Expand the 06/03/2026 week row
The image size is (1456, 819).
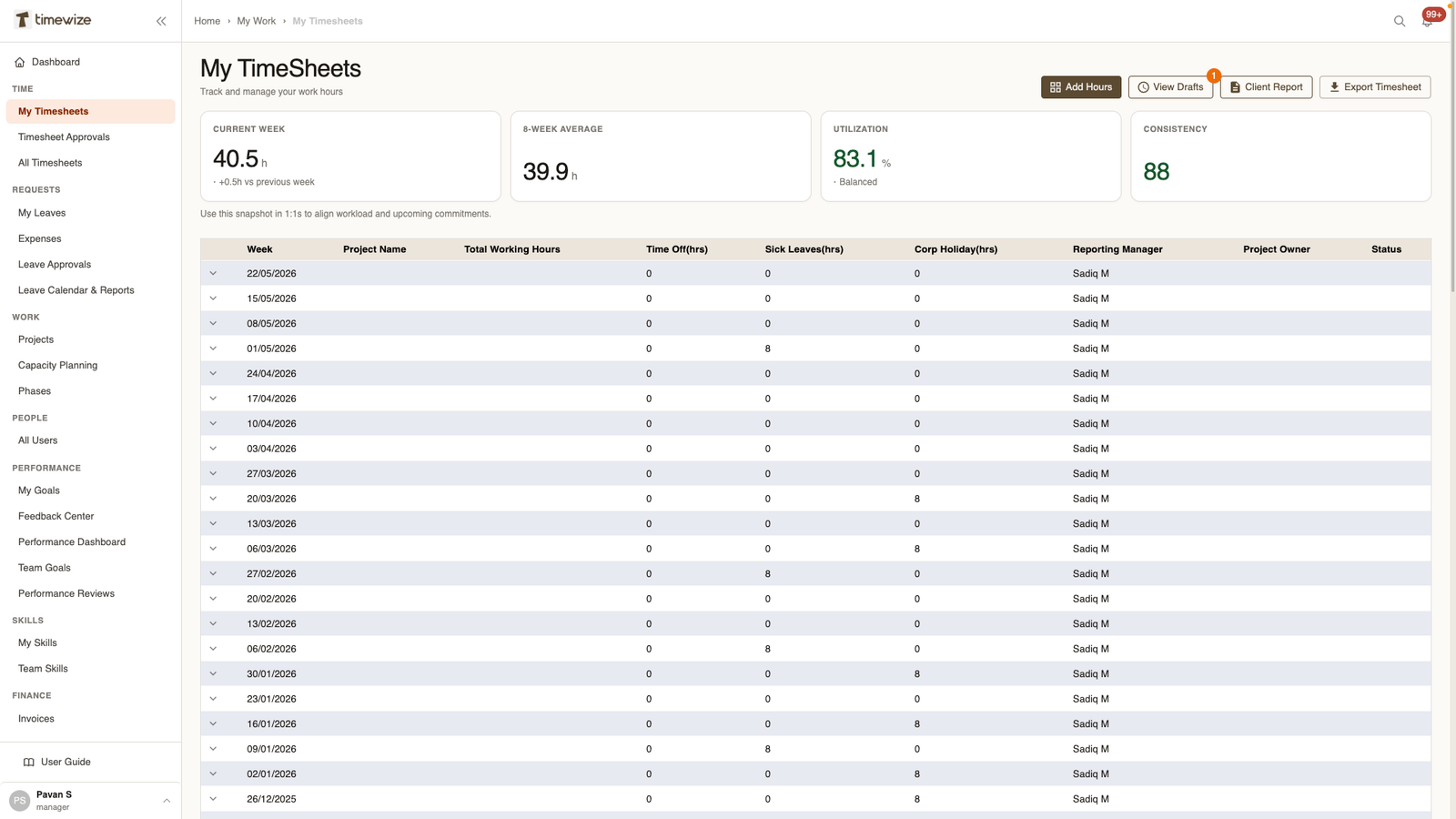click(x=213, y=549)
